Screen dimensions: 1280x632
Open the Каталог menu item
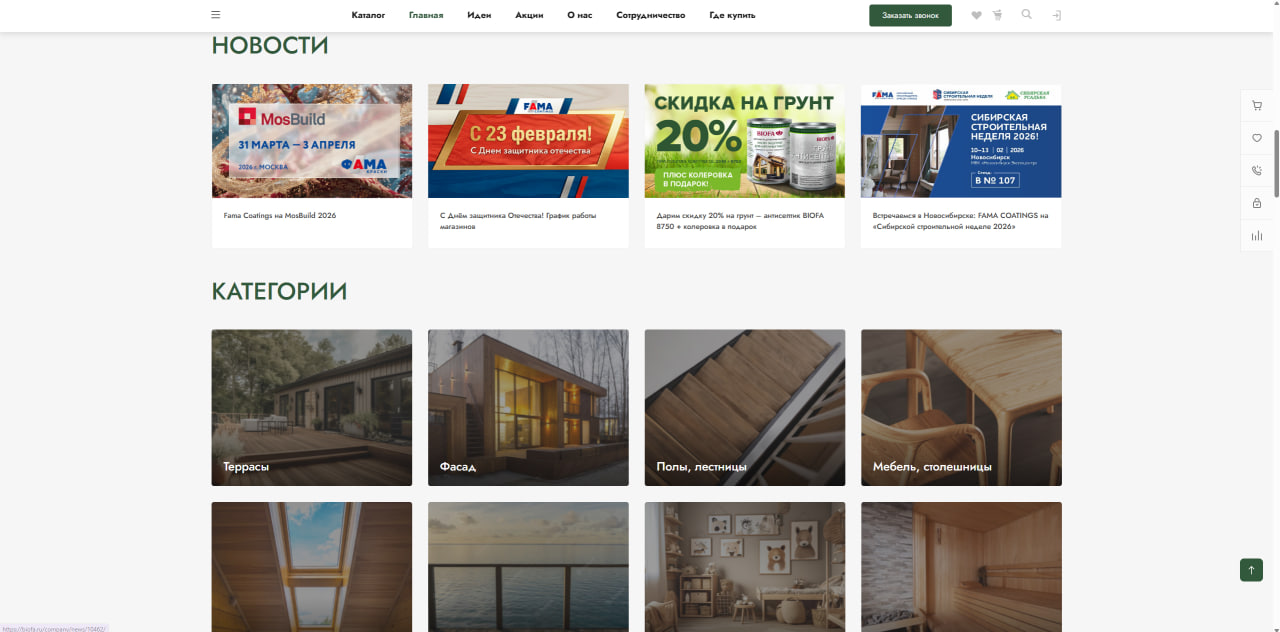coord(368,15)
